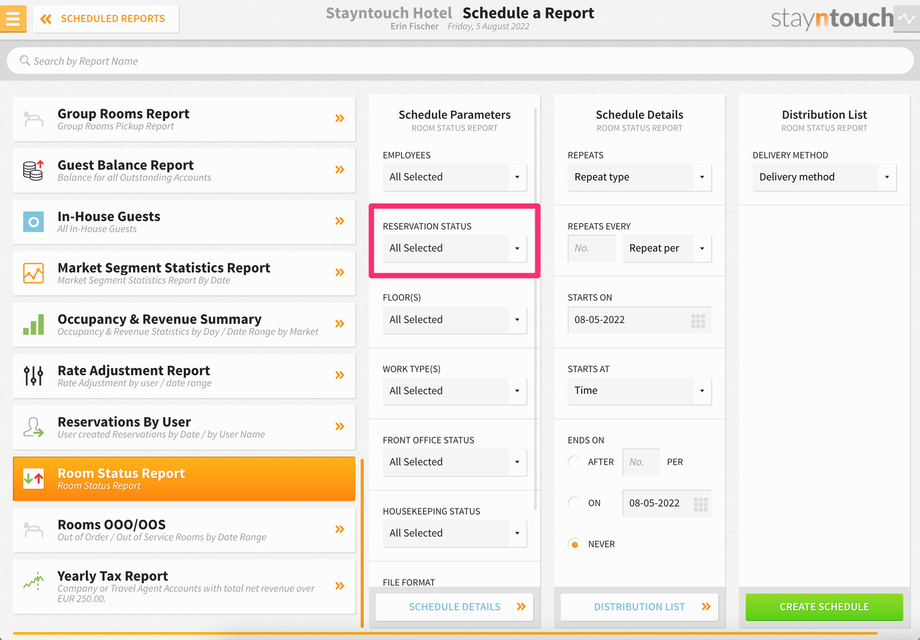Open the Ends On date calendar picker

tap(701, 504)
